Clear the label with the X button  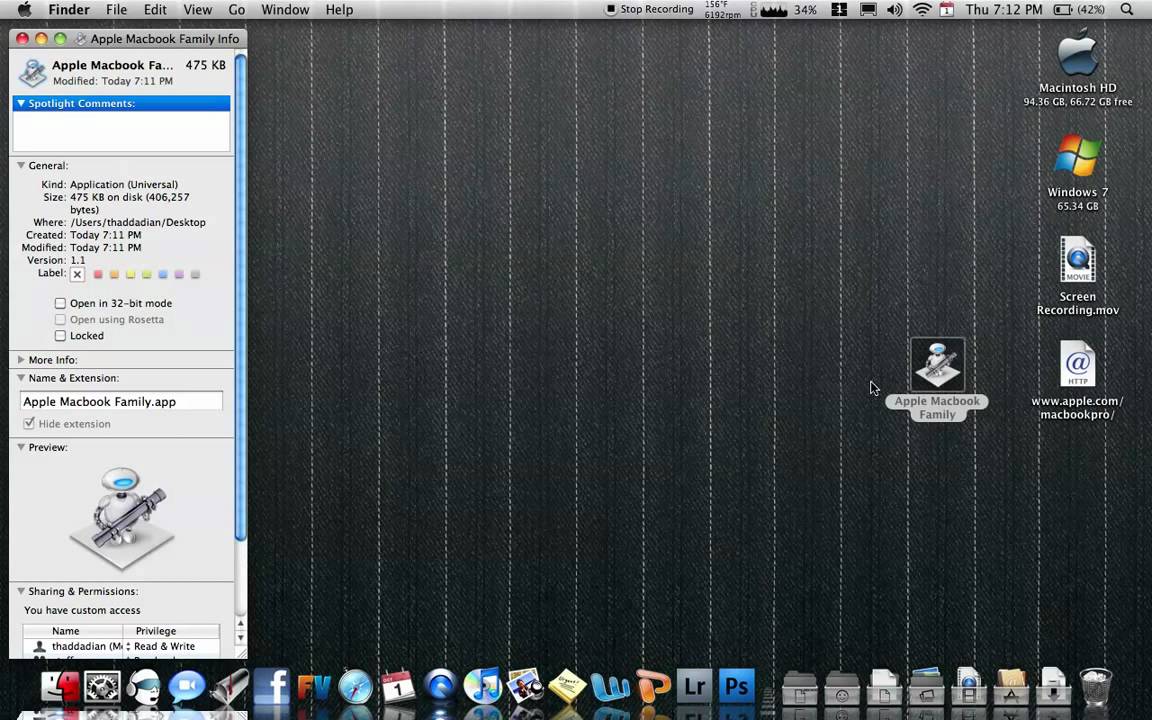pyautogui.click(x=77, y=274)
